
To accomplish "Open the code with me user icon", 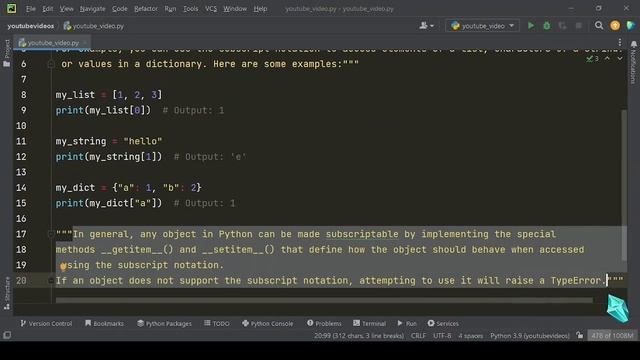I will click(x=426, y=26).
